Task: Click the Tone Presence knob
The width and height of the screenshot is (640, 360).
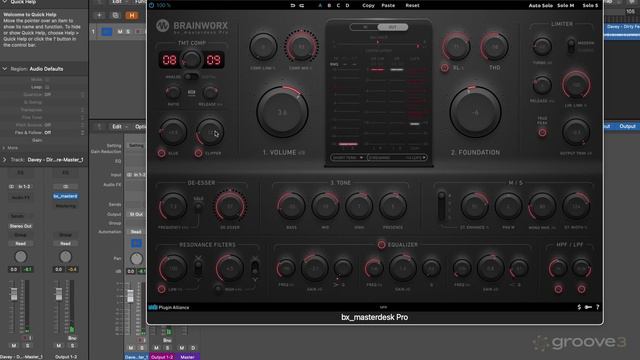Action: [x=393, y=206]
